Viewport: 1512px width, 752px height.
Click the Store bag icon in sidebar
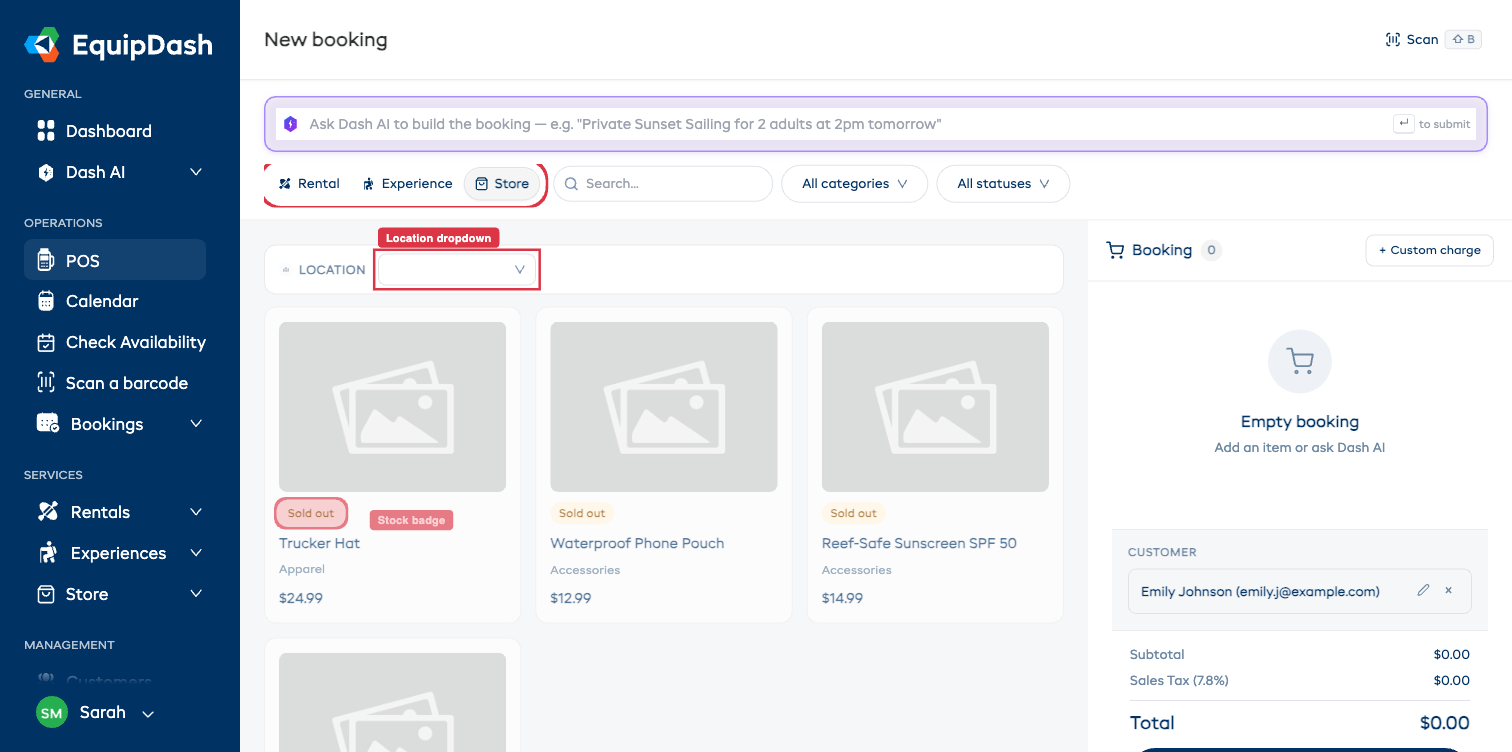point(45,594)
